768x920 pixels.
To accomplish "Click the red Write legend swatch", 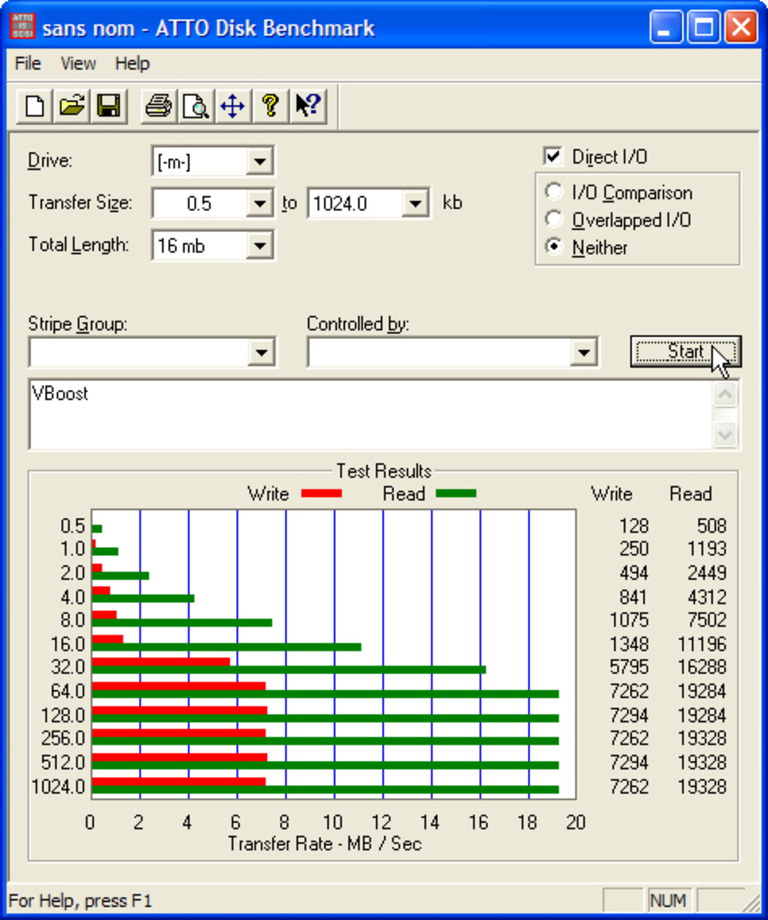I will (x=322, y=493).
